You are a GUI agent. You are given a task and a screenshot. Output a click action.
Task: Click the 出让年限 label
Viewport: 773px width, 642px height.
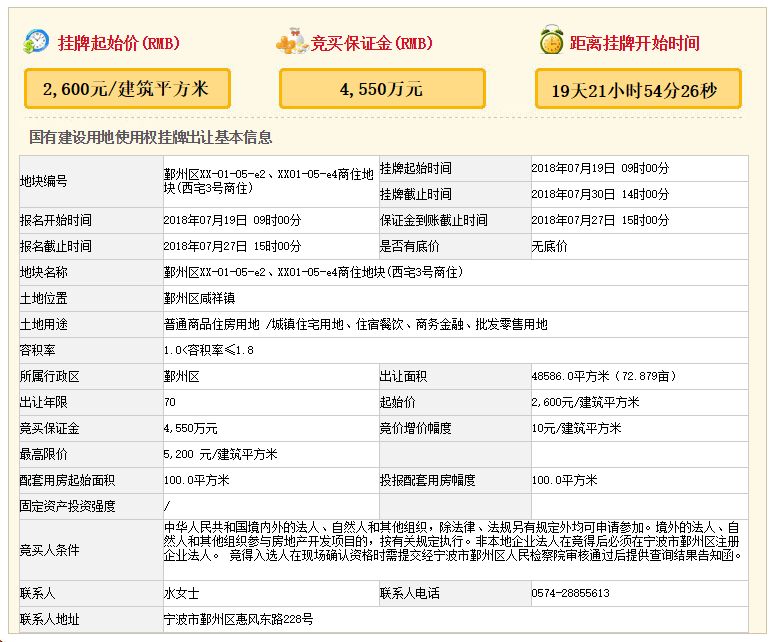(43, 403)
